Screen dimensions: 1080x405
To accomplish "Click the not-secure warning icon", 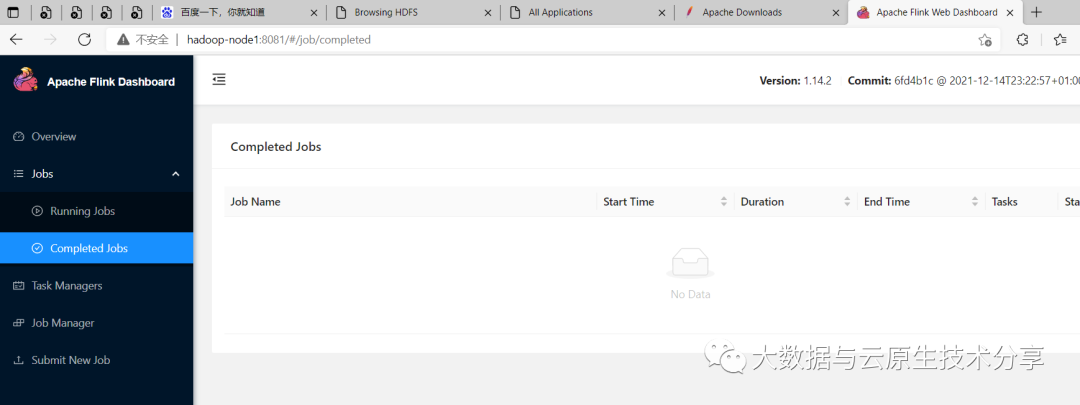I will (123, 39).
